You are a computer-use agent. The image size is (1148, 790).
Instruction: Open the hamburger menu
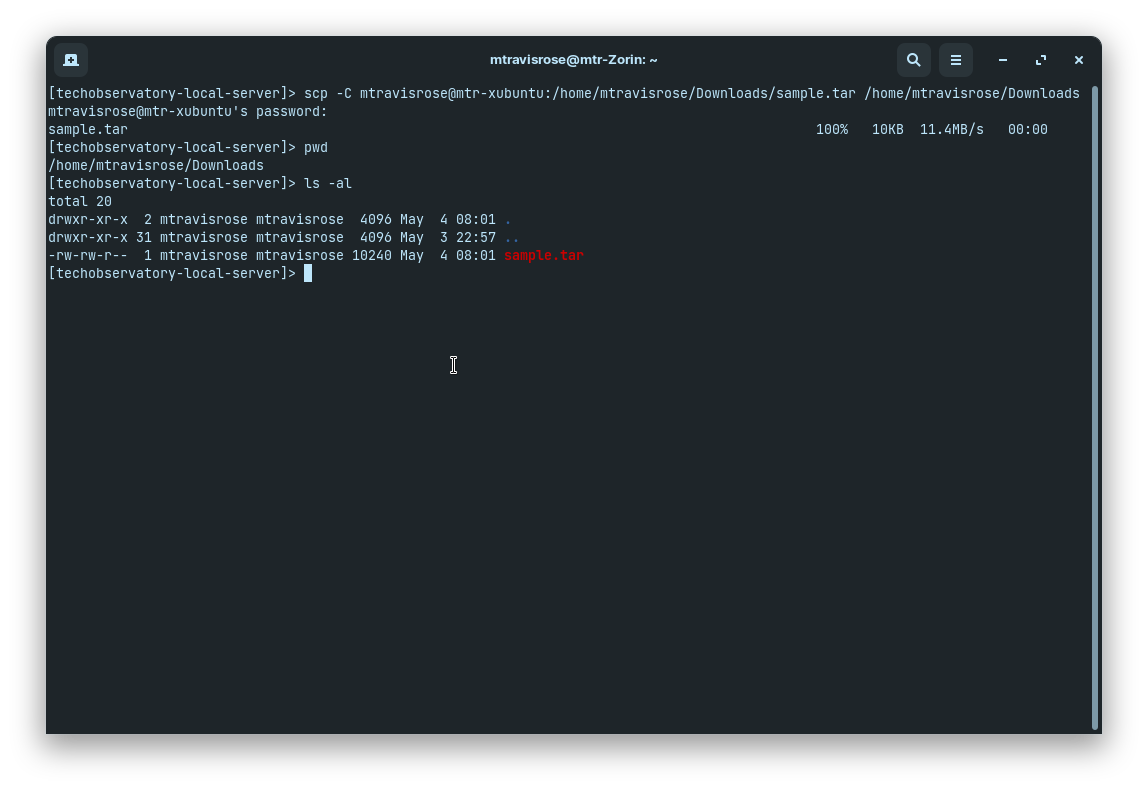[x=956, y=60]
